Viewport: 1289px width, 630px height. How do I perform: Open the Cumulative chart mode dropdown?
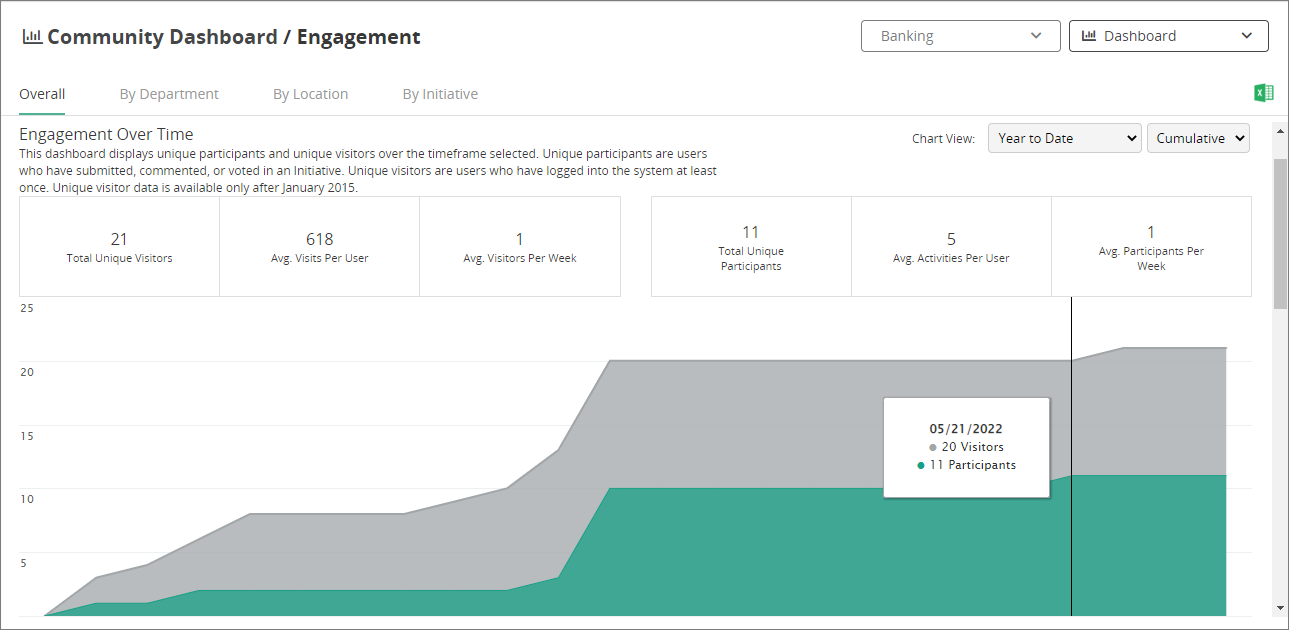point(1198,138)
